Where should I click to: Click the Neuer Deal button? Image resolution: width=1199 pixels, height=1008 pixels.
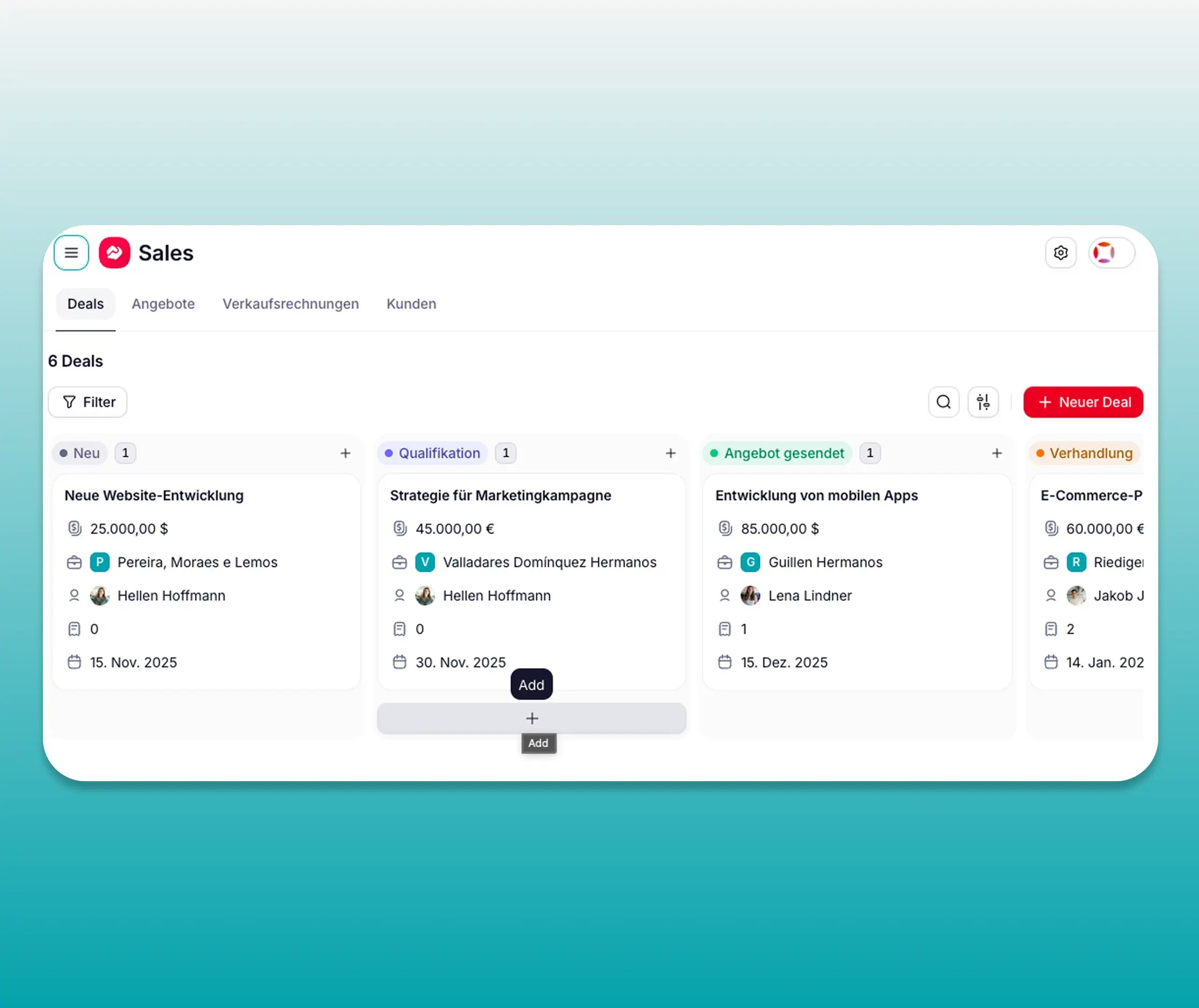[1083, 402]
